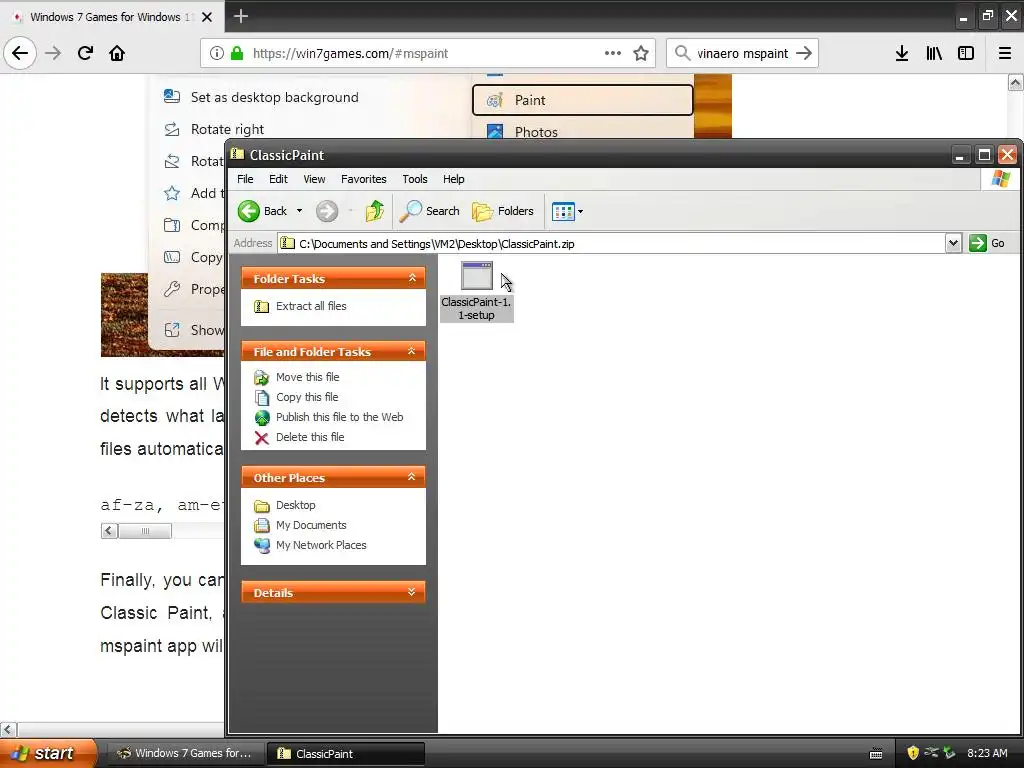Collapse the Folder Tasks panel
The height and width of the screenshot is (768, 1024).
[412, 278]
